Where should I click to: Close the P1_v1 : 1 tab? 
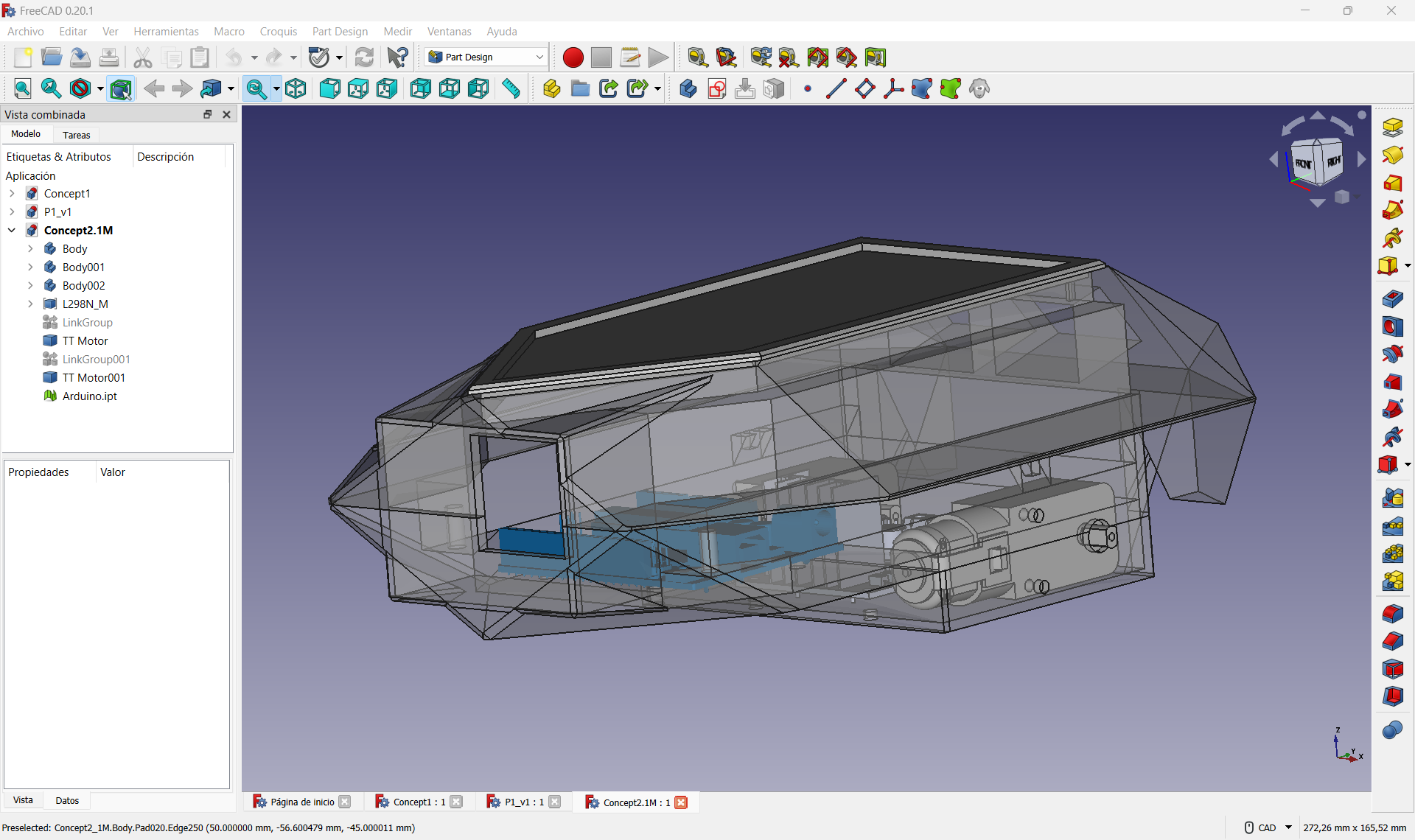coord(555,802)
